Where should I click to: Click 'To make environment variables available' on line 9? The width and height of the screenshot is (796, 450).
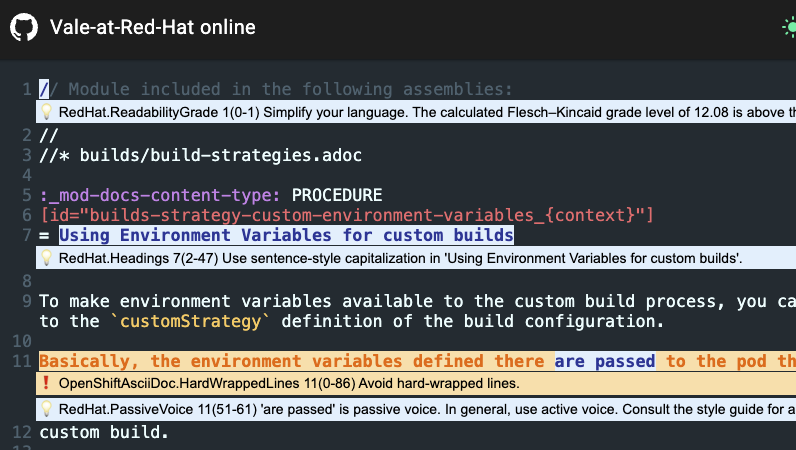pos(236,301)
